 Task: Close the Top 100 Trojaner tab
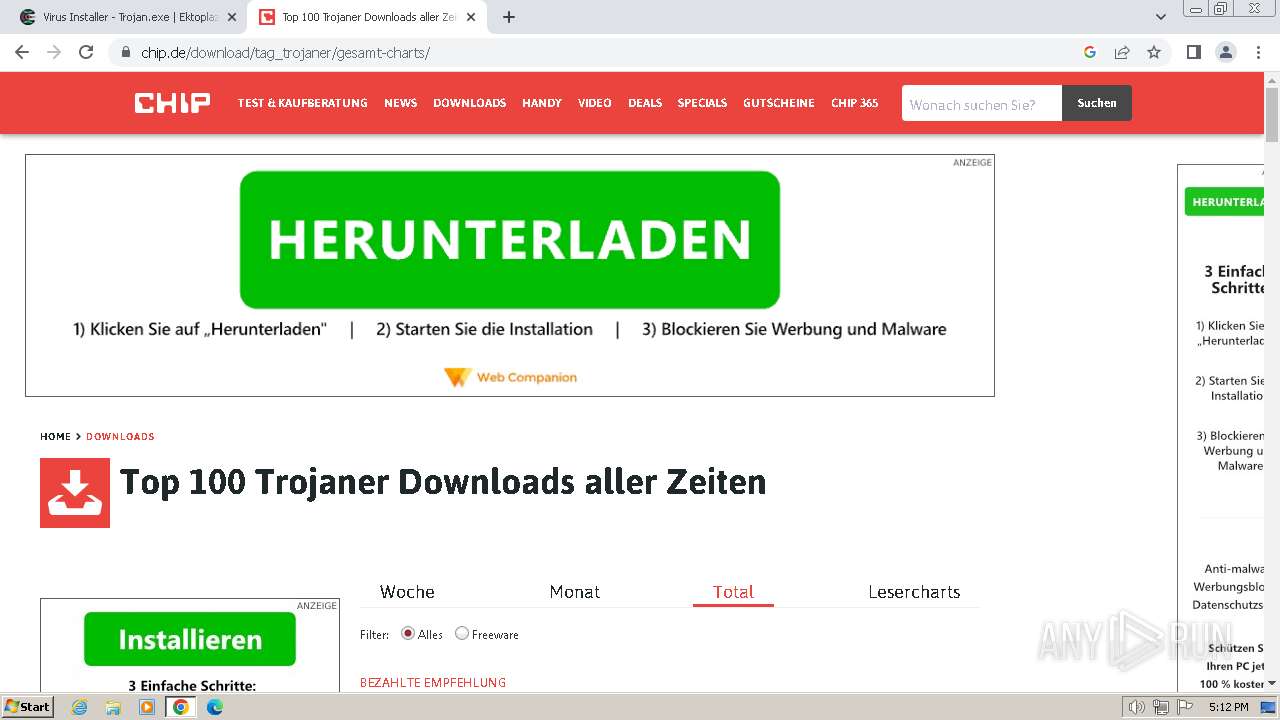click(x=471, y=17)
